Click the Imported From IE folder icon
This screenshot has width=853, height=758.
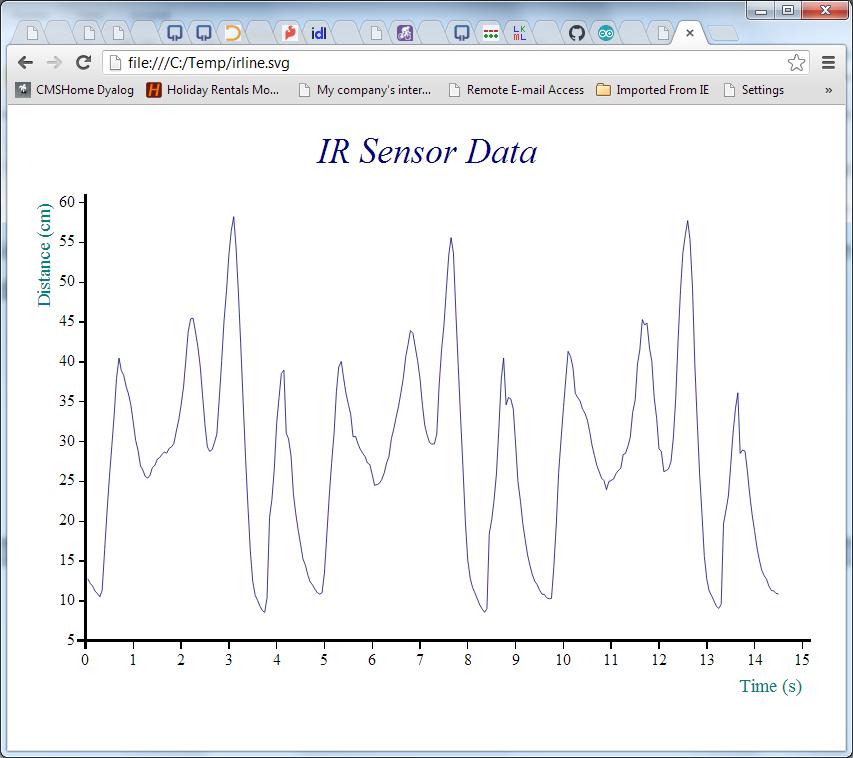pyautogui.click(x=603, y=89)
